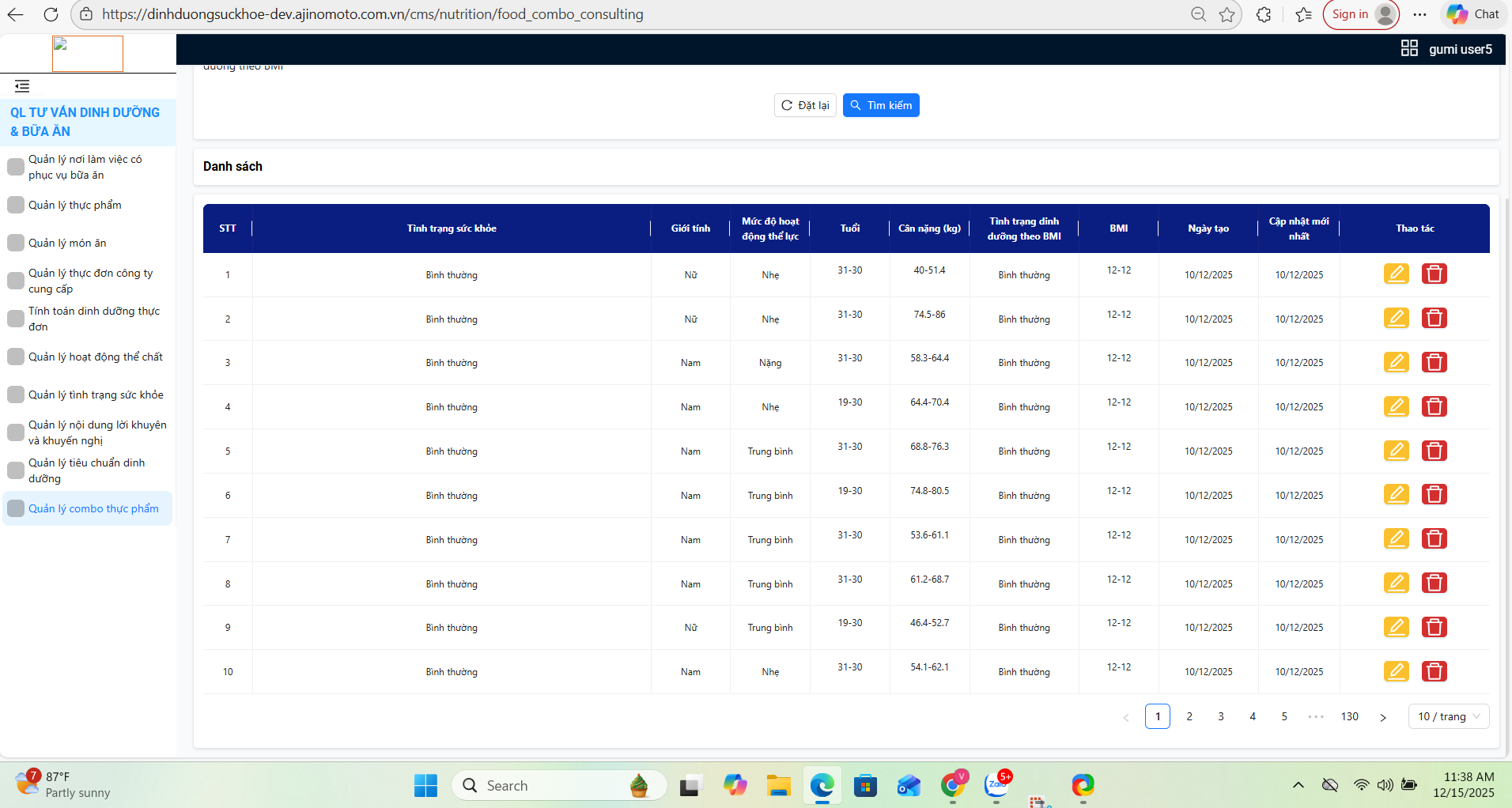The height and width of the screenshot is (808, 1512).
Task: Delete row 10 with the trash icon
Action: [1434, 672]
